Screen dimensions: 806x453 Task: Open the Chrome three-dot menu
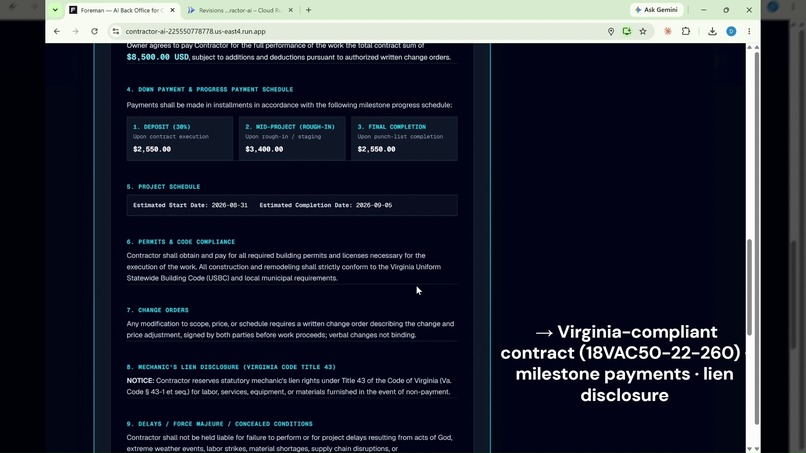749,31
